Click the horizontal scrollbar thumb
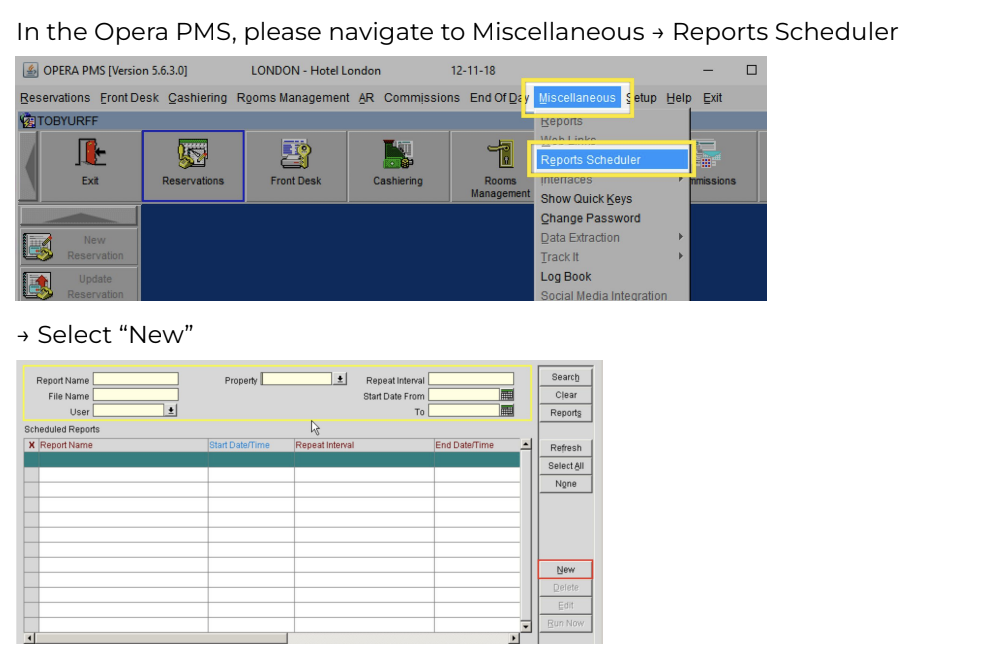Viewport: 998px width, 660px height. pos(161,638)
